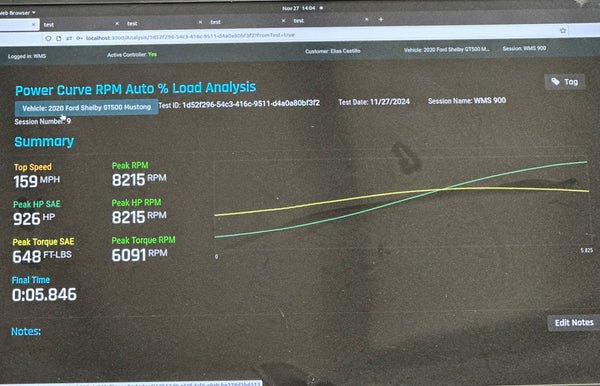Click the key icon in address bar
Screen dimensions: 600x386
[x=79, y=38]
